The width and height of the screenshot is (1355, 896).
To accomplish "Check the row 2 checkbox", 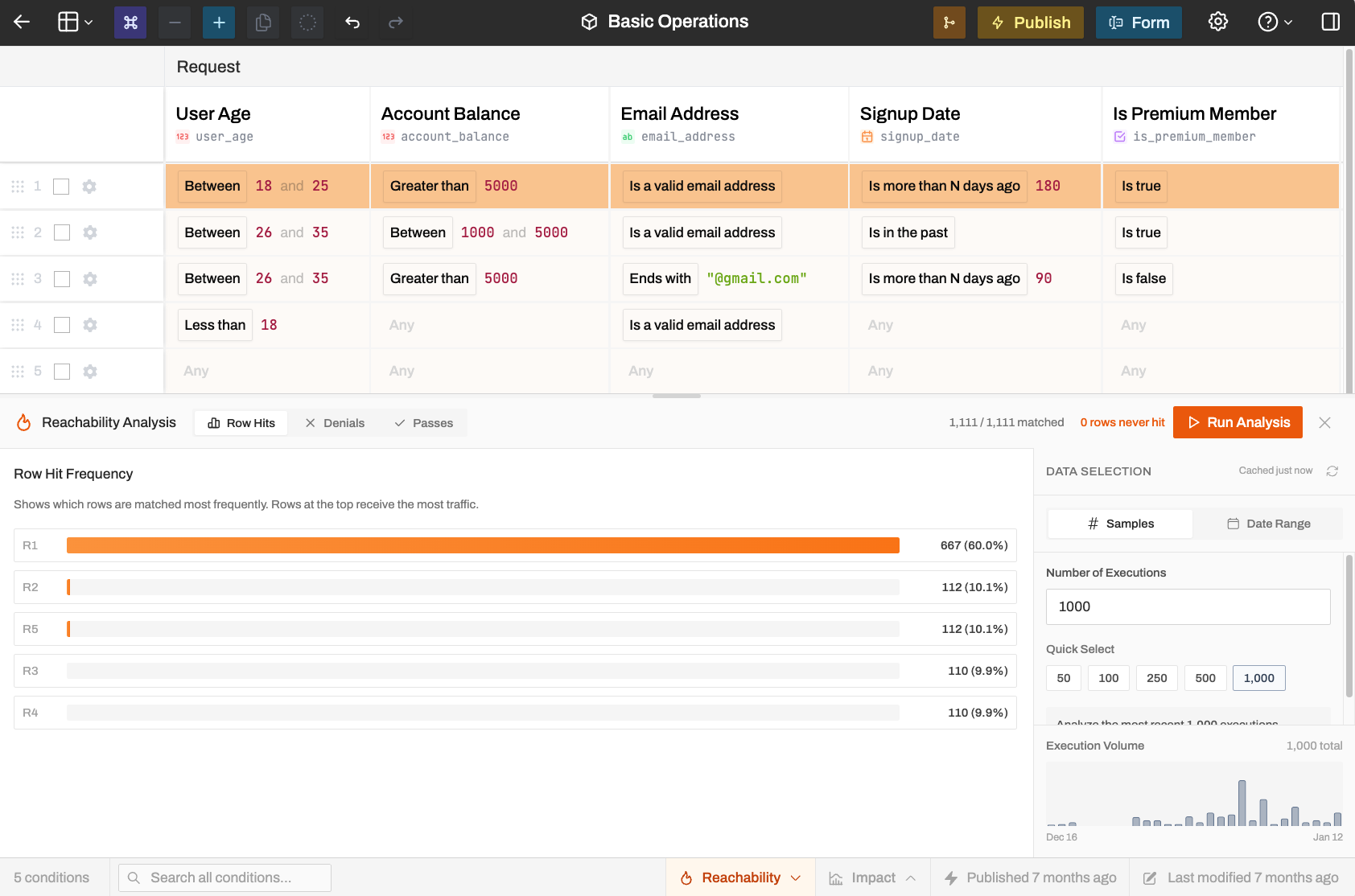I will pos(62,232).
